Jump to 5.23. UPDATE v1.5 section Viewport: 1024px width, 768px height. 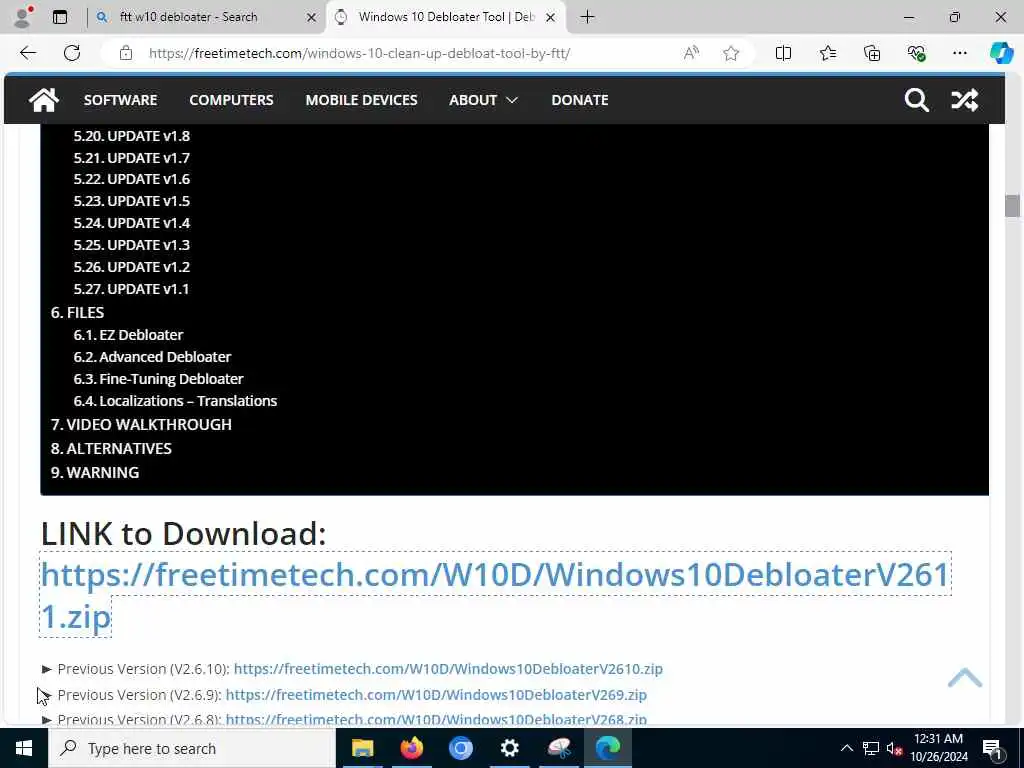132,201
